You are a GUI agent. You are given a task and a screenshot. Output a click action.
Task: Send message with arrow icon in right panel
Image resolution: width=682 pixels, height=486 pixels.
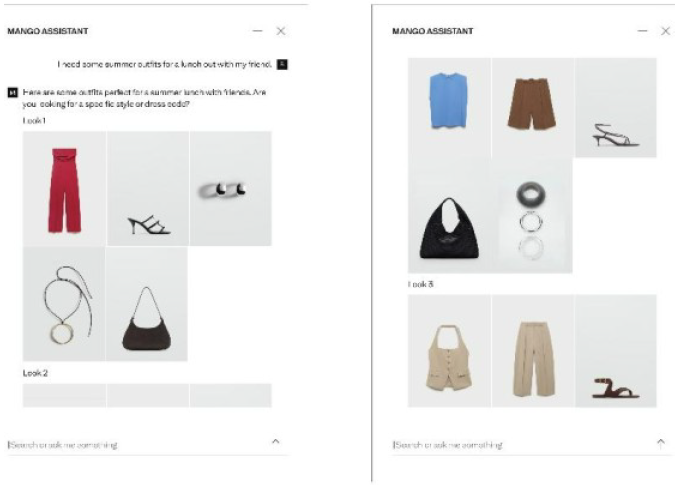pyautogui.click(x=661, y=443)
